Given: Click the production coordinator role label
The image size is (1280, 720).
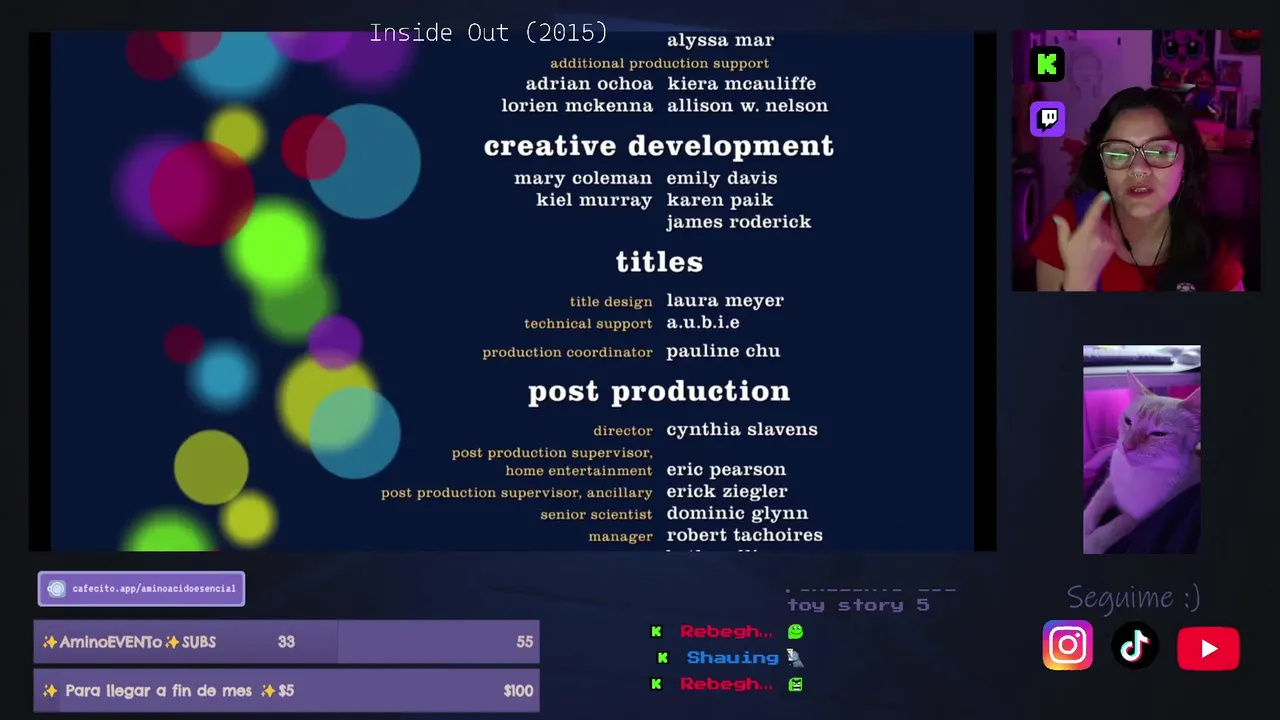Looking at the screenshot, I should click(567, 352).
